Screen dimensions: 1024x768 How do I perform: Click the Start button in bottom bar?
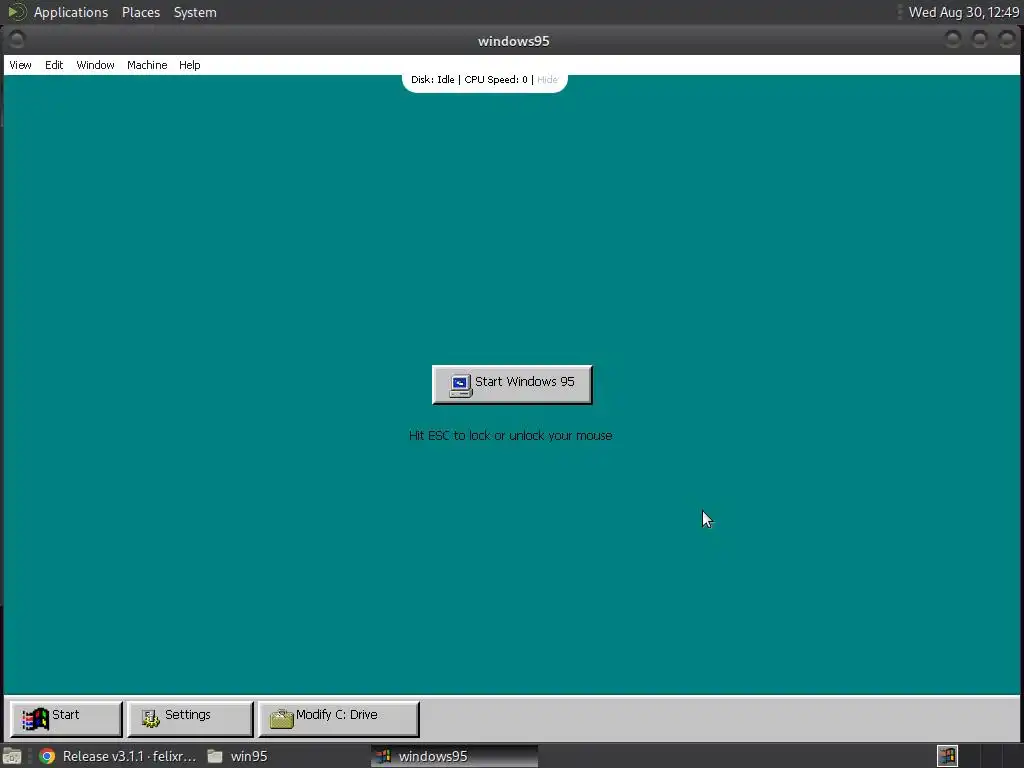pos(65,718)
